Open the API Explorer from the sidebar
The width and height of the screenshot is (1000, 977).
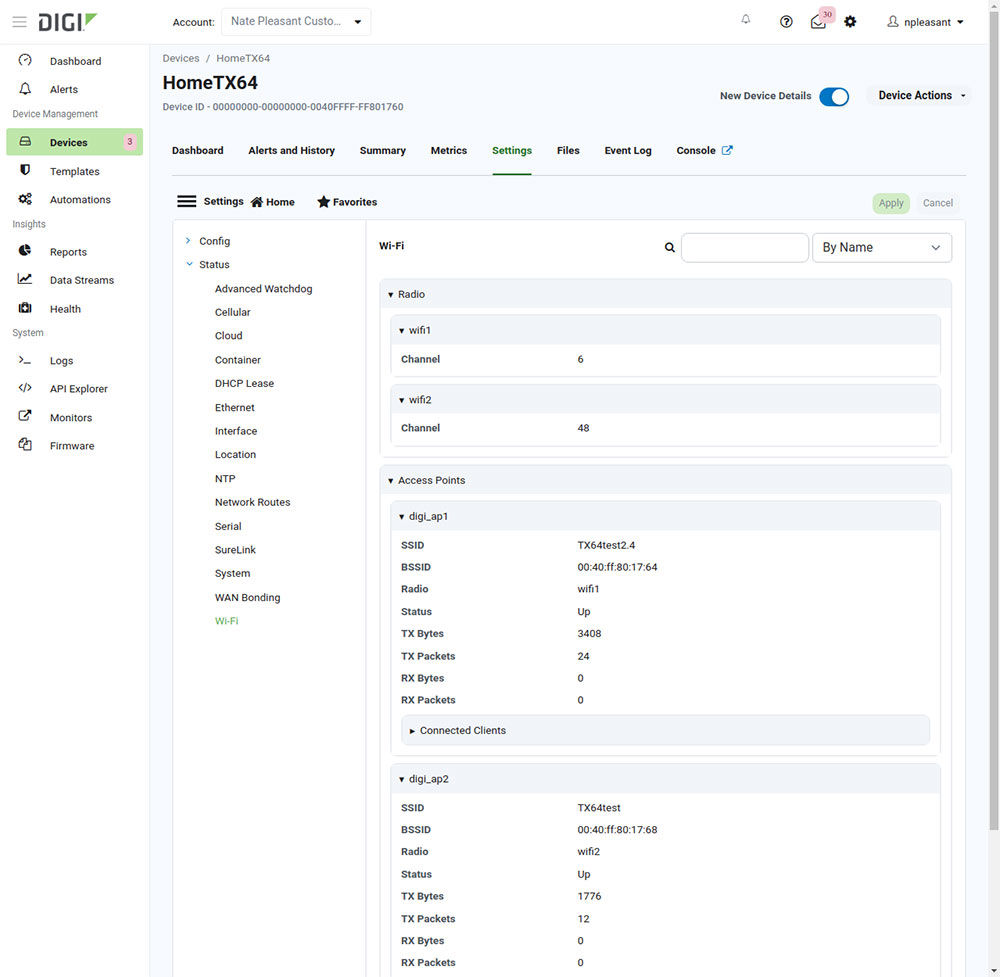[78, 388]
